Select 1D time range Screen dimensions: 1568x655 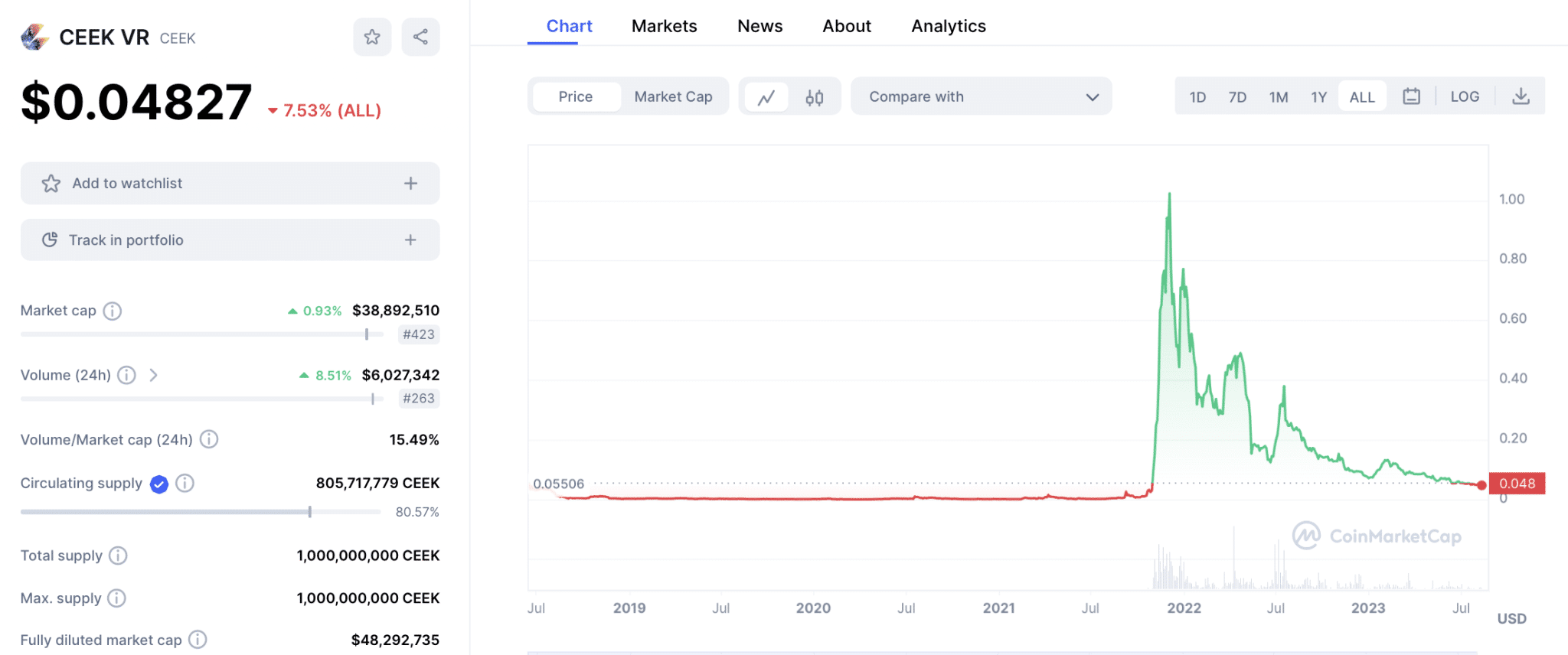point(1197,97)
